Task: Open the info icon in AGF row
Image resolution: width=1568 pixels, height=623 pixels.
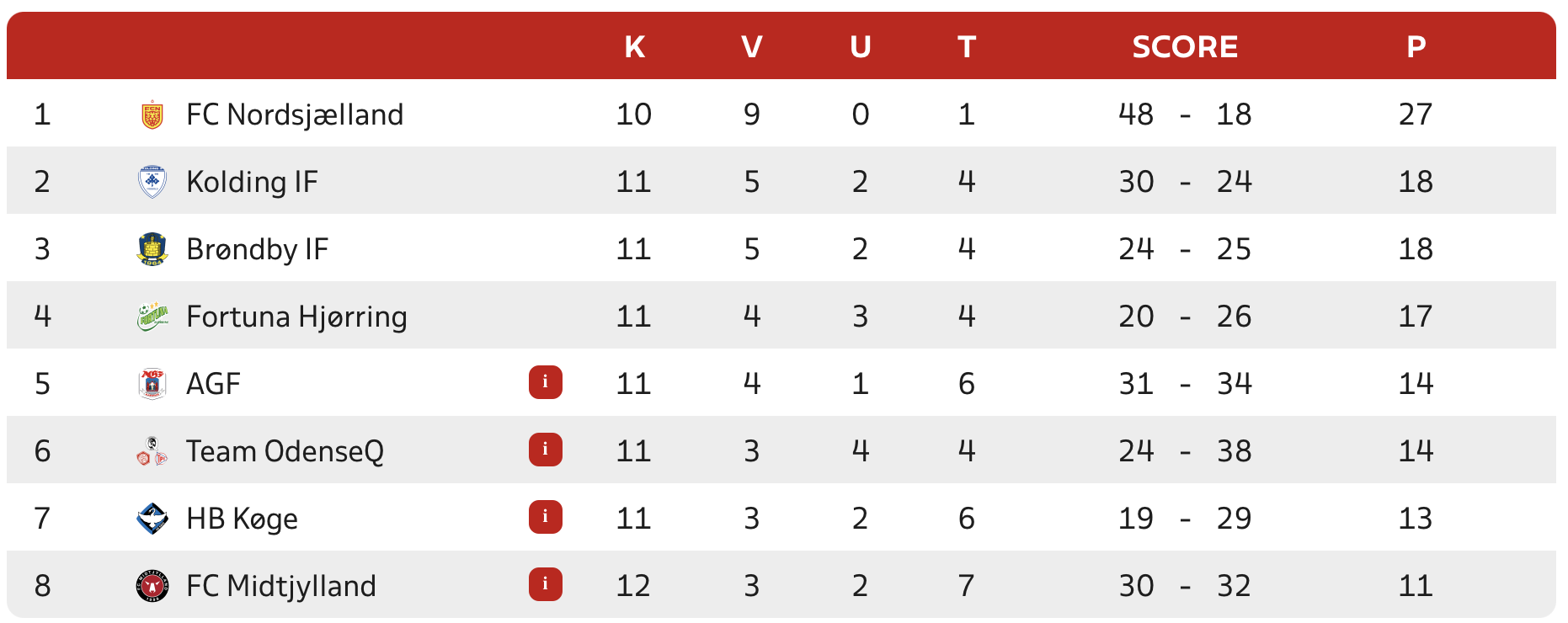Action: (x=546, y=382)
